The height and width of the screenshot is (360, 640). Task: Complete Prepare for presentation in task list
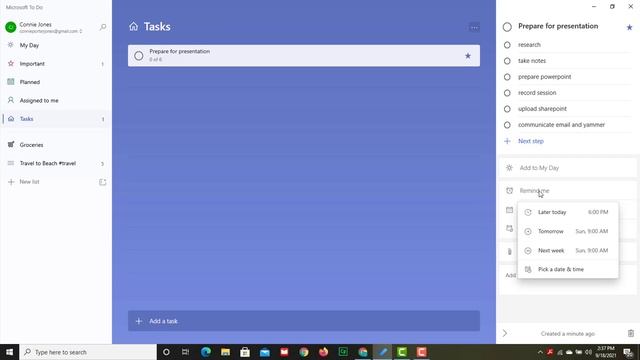point(139,56)
